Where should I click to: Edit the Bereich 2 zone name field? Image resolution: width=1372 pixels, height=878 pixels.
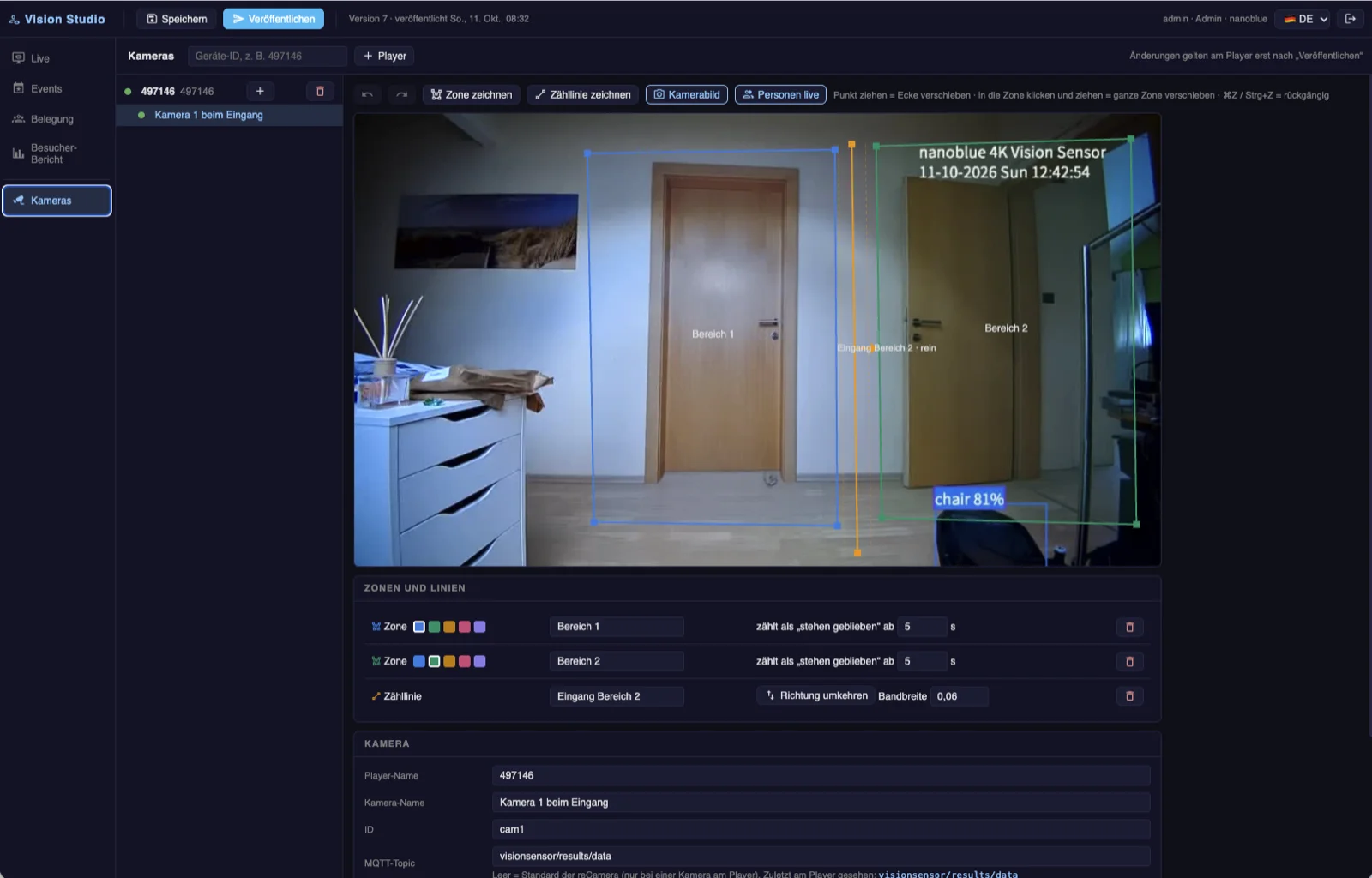click(x=617, y=661)
